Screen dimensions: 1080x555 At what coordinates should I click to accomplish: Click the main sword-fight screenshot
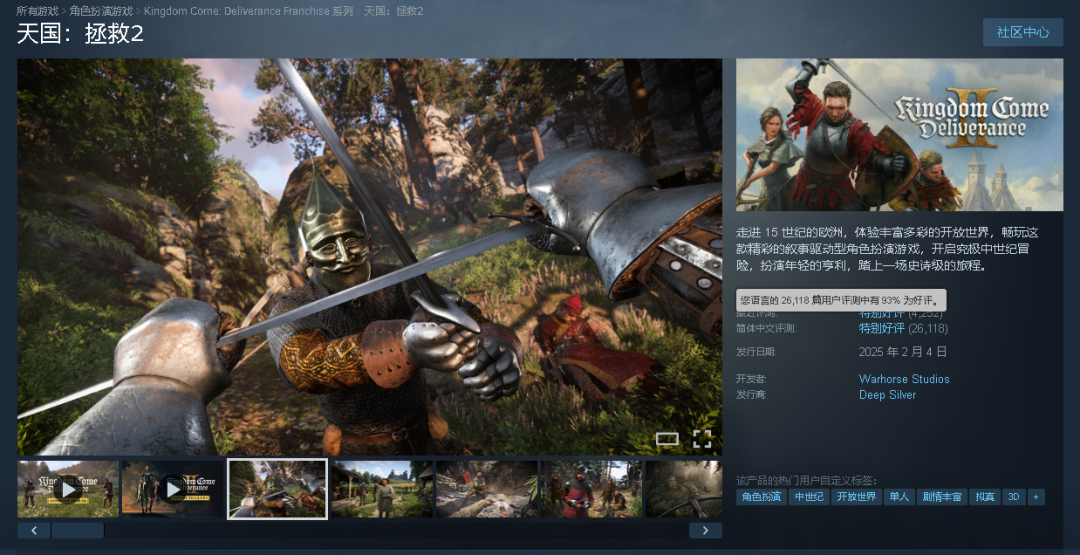click(370, 257)
